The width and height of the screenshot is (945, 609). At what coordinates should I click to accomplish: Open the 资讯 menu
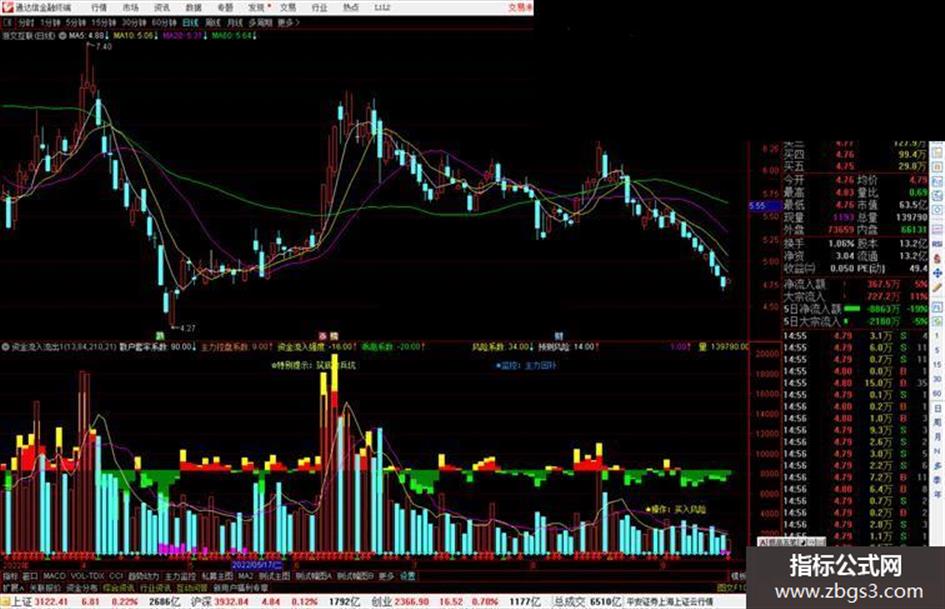[162, 7]
